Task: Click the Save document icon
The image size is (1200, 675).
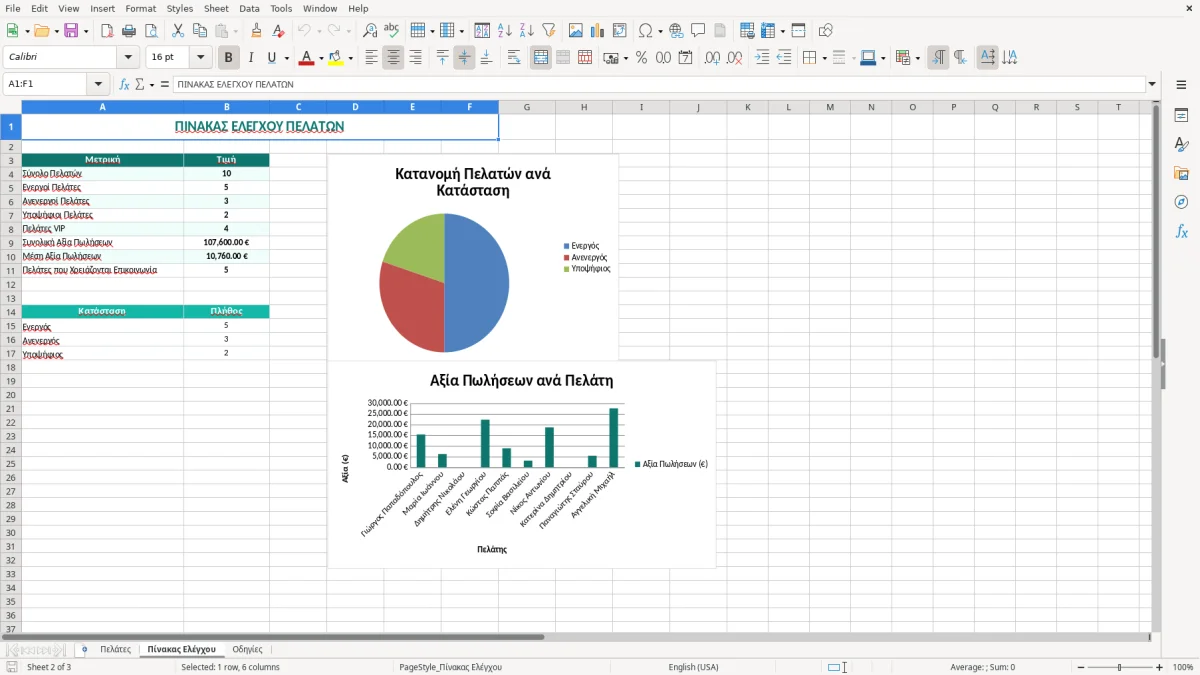Action: coord(71,31)
